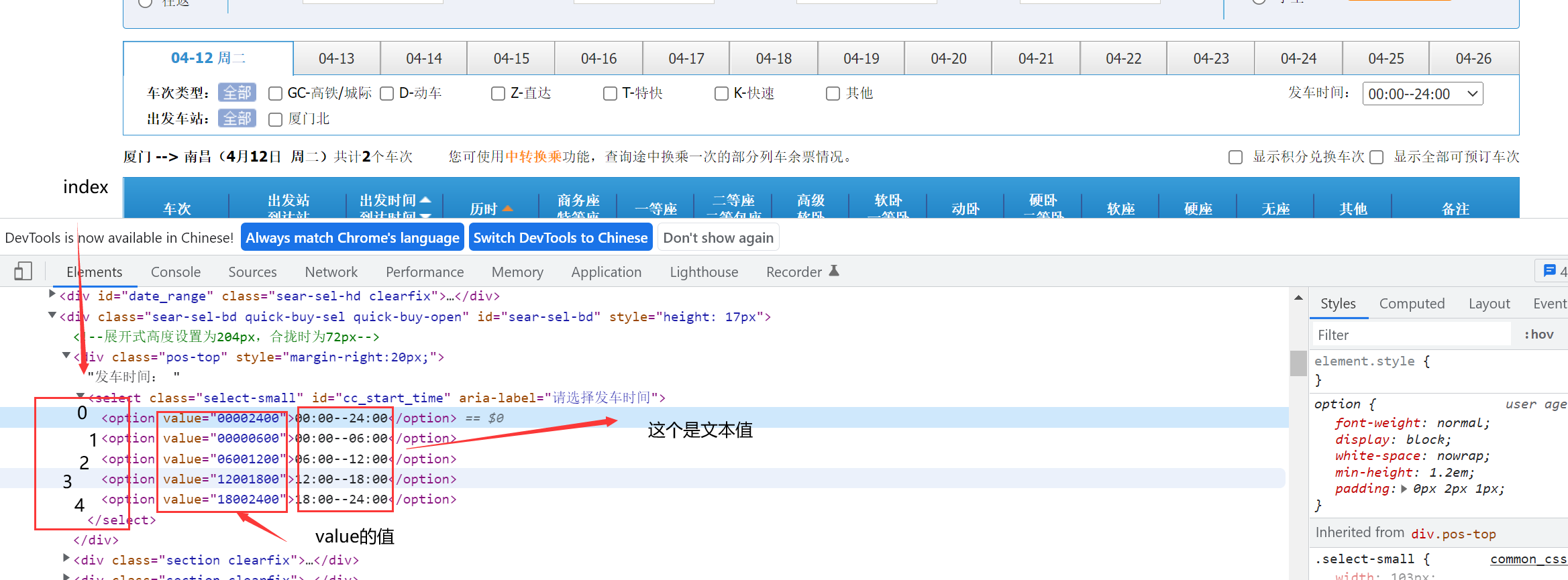Check the 其他 train type box
Screen dimensions: 1568x580
pos(833,93)
